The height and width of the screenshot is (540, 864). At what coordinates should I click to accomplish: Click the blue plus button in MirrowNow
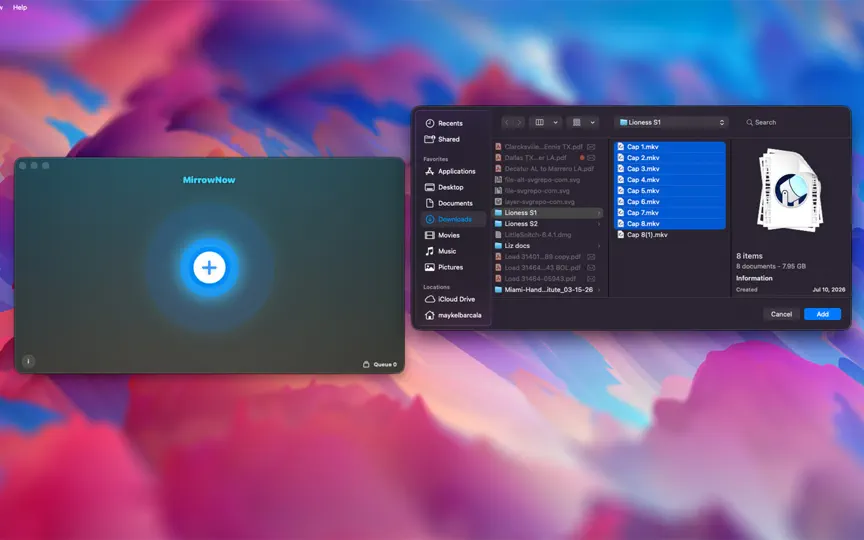(x=209, y=268)
